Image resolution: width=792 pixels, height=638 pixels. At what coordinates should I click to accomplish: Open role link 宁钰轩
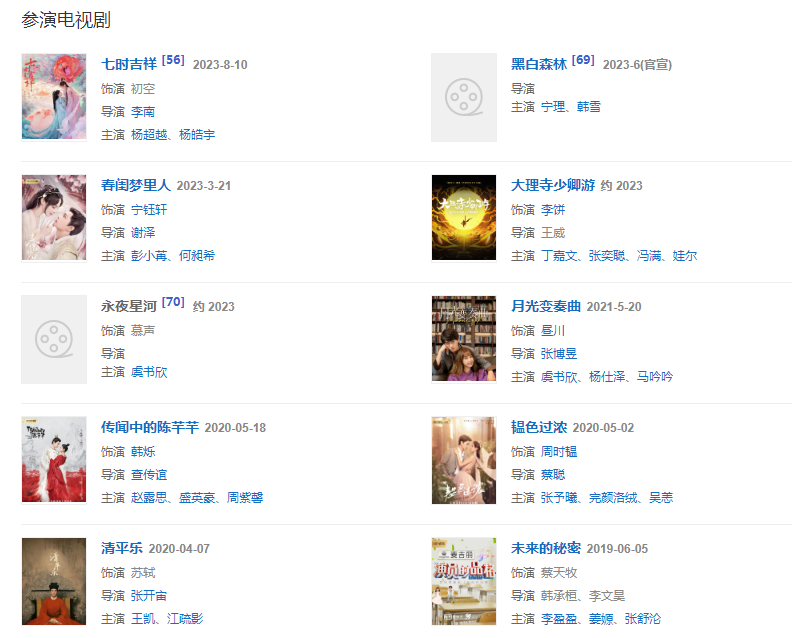point(149,210)
